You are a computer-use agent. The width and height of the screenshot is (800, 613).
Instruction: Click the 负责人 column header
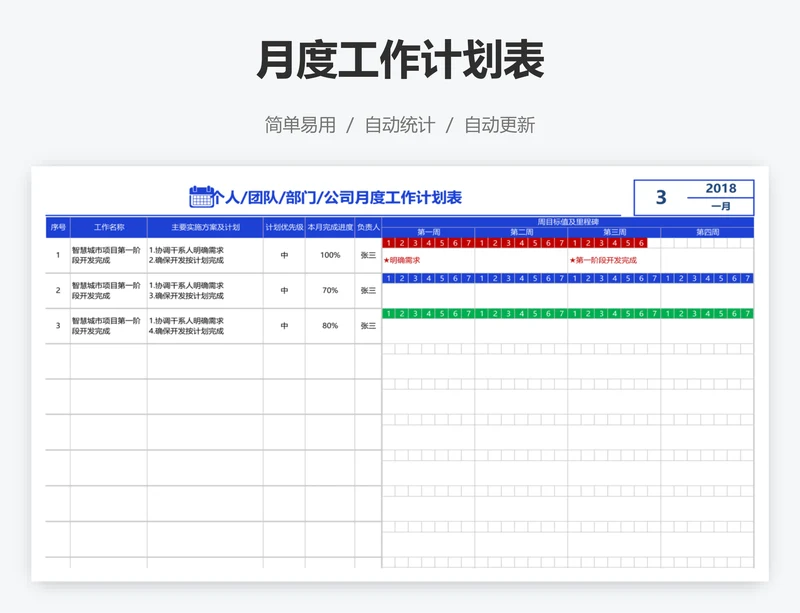tap(368, 228)
